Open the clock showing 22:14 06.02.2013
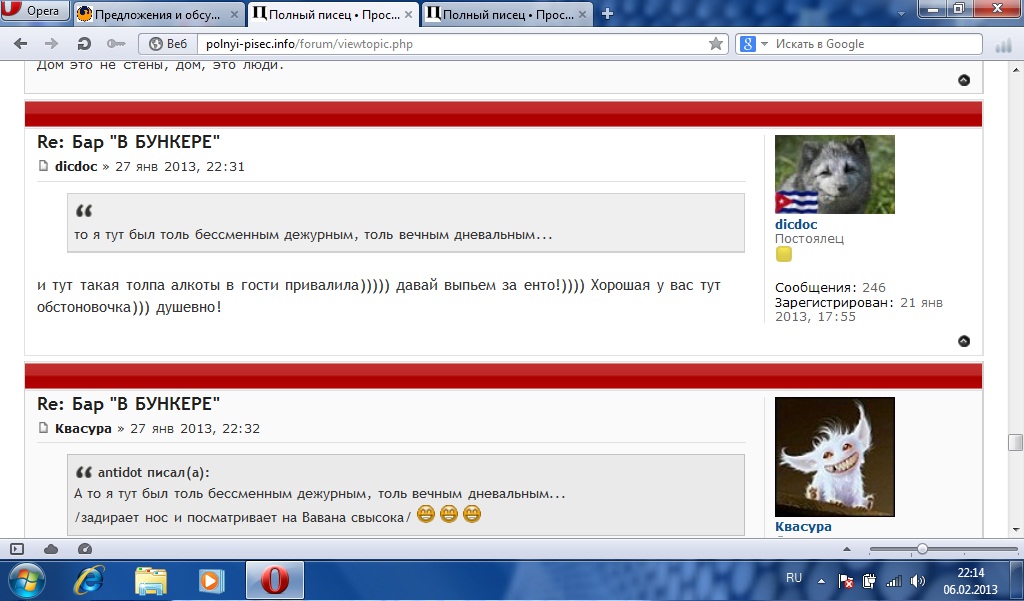This screenshot has width=1024, height=601. tap(970, 581)
